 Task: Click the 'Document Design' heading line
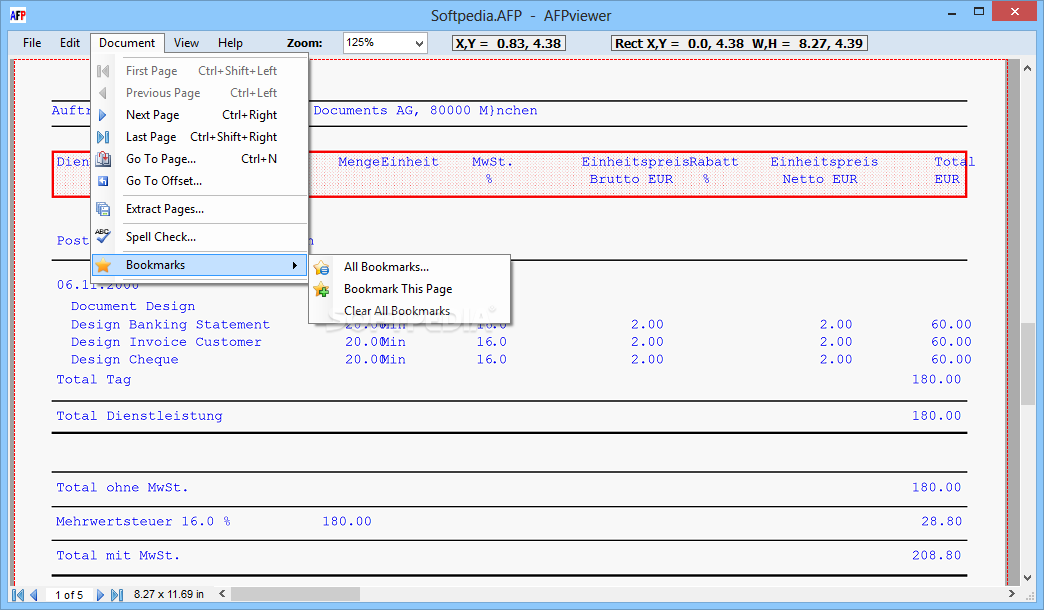pos(133,306)
